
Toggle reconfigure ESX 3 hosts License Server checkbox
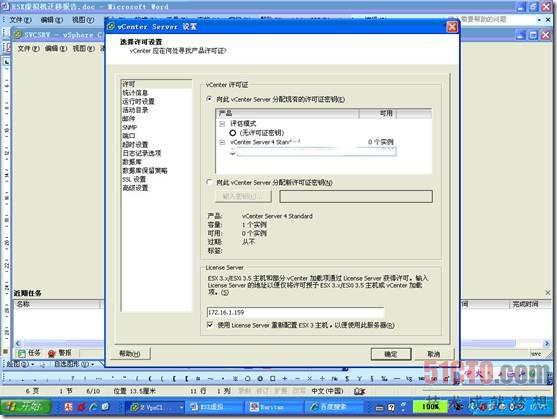click(x=210, y=325)
